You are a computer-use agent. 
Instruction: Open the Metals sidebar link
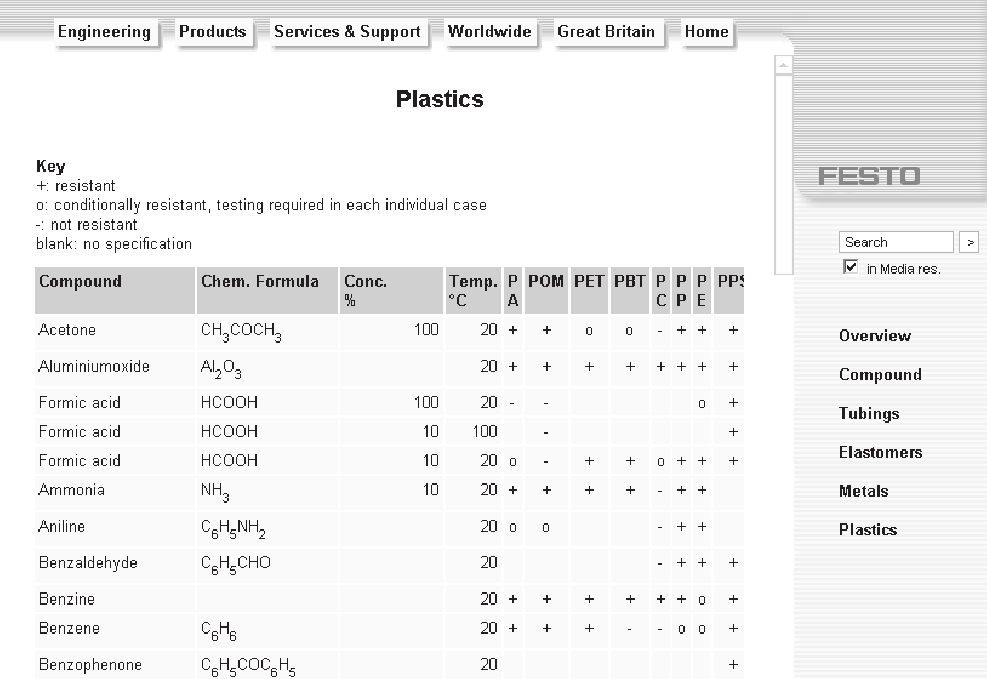click(x=864, y=491)
